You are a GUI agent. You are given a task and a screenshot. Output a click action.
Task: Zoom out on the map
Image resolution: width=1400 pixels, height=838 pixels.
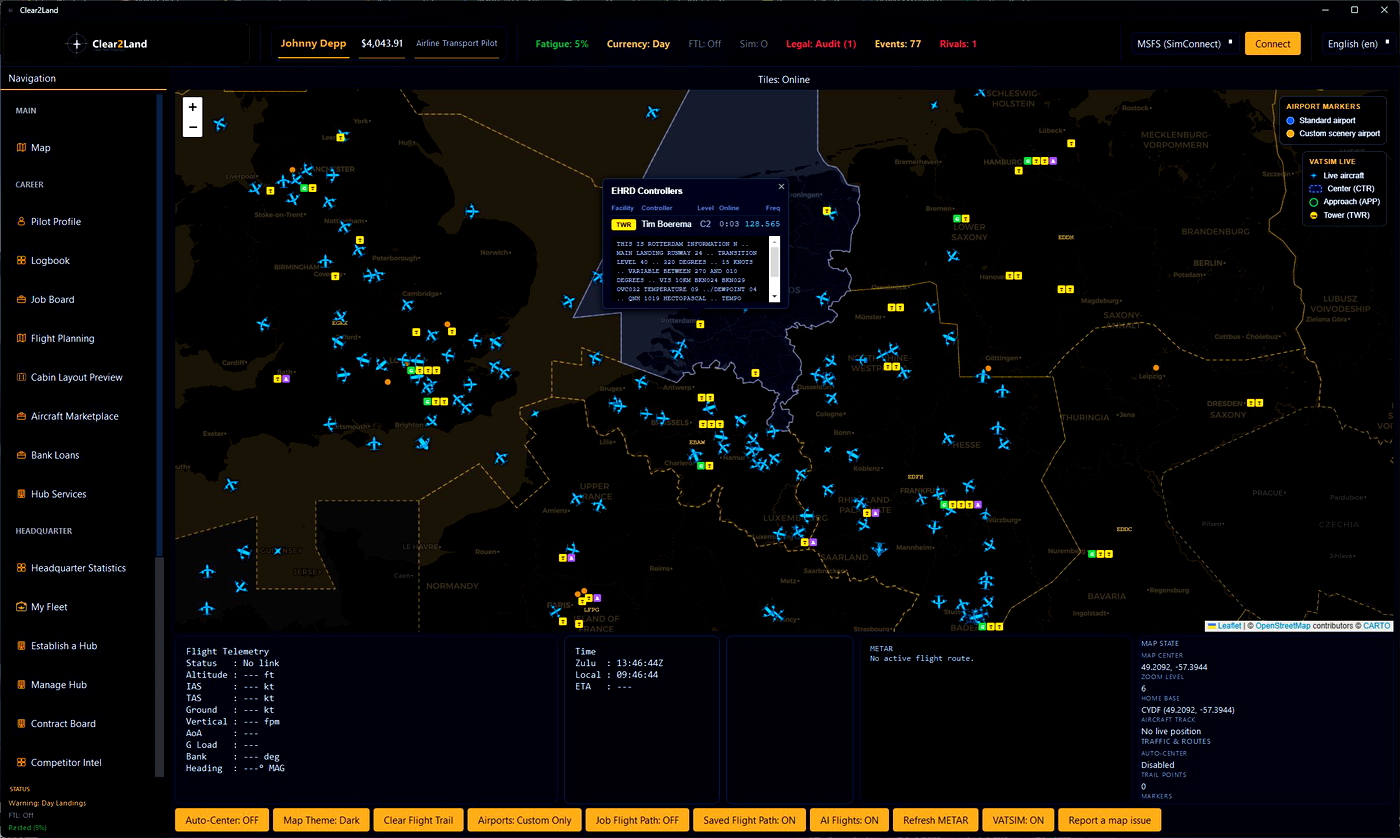coord(193,127)
